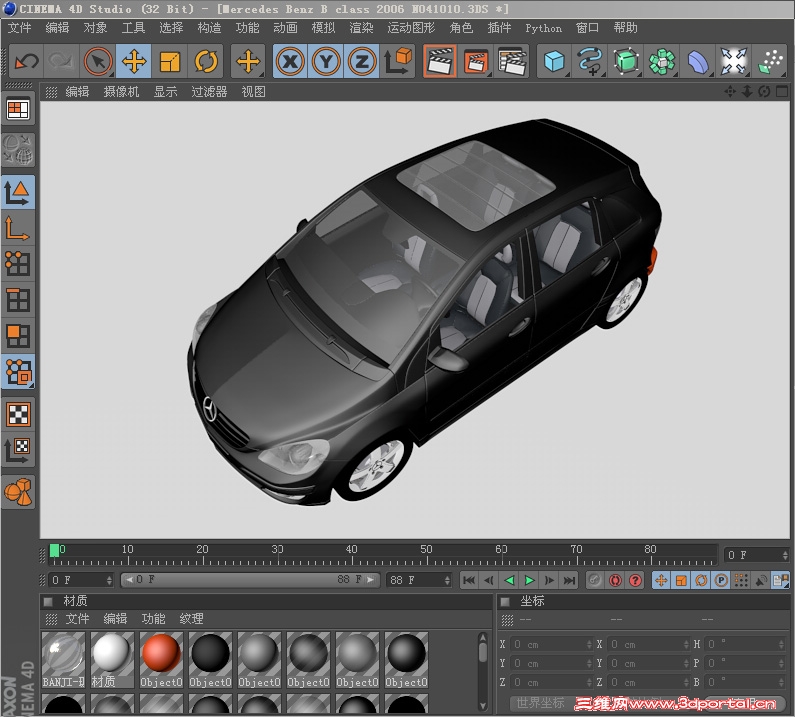Click the end frame field showing 88 F
This screenshot has width=795, height=717.
[419, 580]
